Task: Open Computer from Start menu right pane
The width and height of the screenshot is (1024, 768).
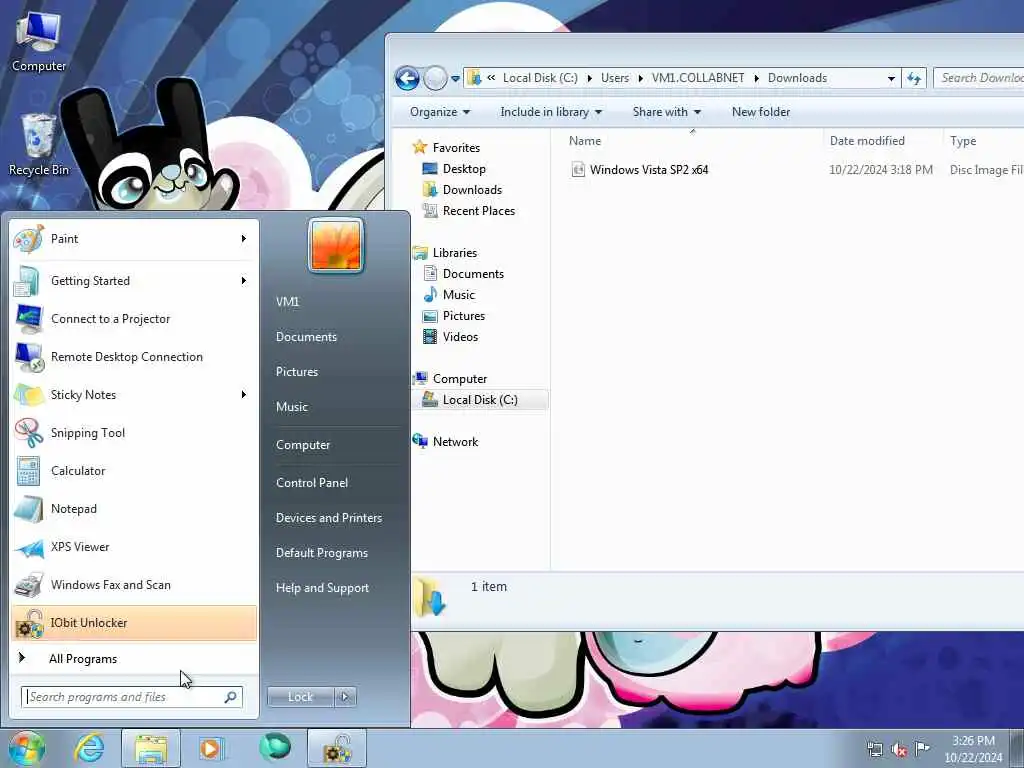Action: point(303,445)
